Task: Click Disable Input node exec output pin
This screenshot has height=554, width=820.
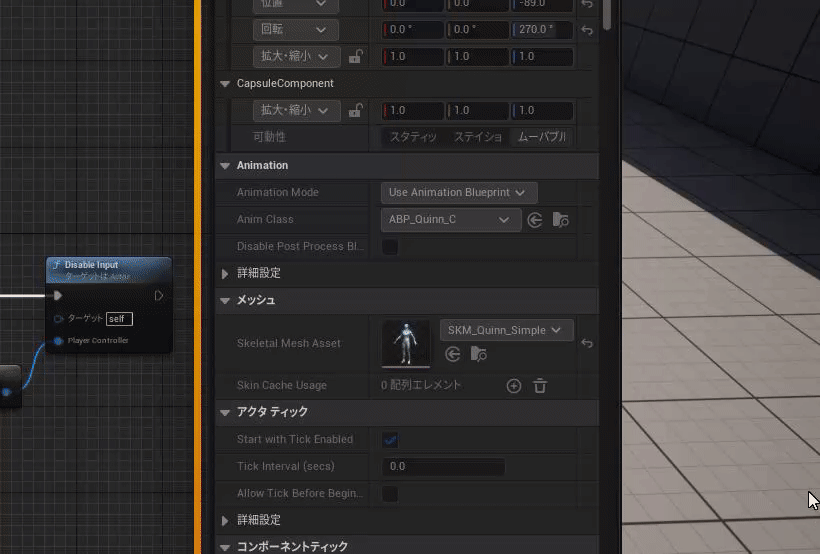Action: tap(158, 296)
